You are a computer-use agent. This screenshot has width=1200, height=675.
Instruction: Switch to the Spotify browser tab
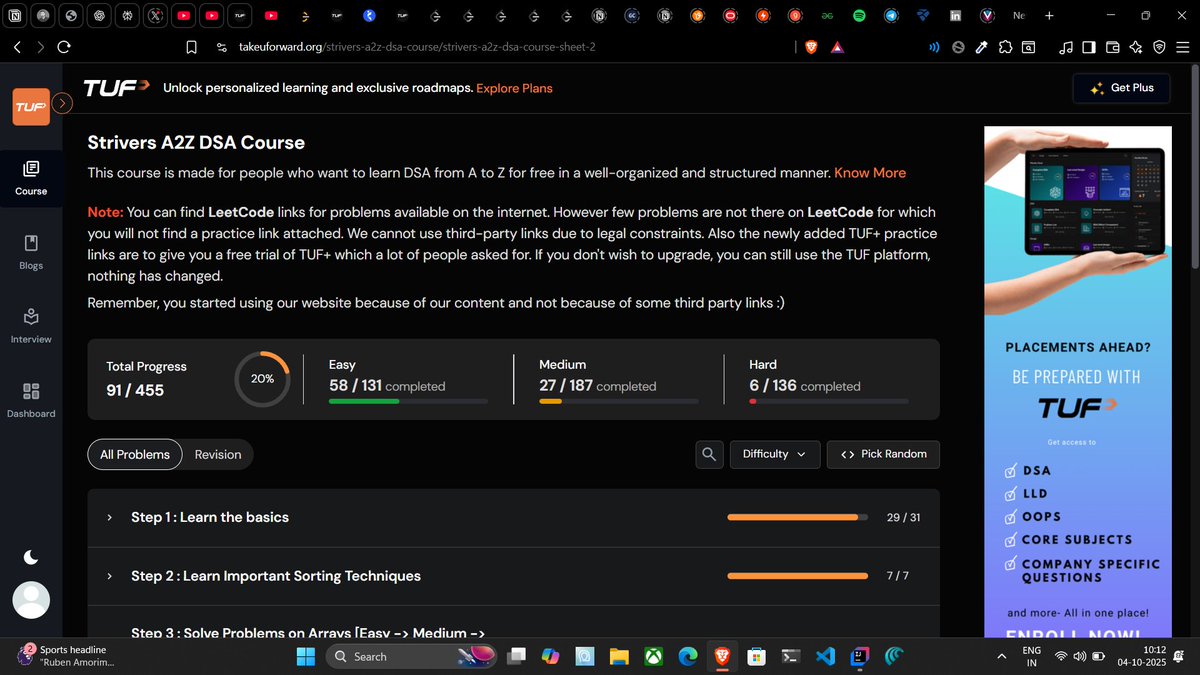pos(858,15)
